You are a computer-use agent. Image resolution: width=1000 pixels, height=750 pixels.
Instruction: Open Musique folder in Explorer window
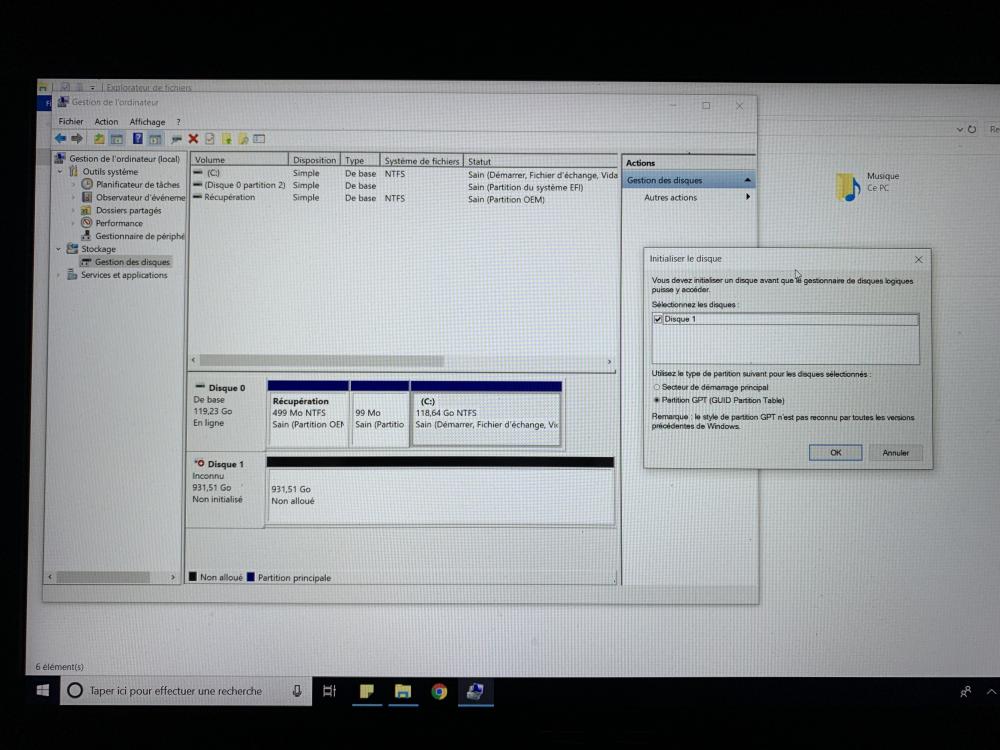867,184
